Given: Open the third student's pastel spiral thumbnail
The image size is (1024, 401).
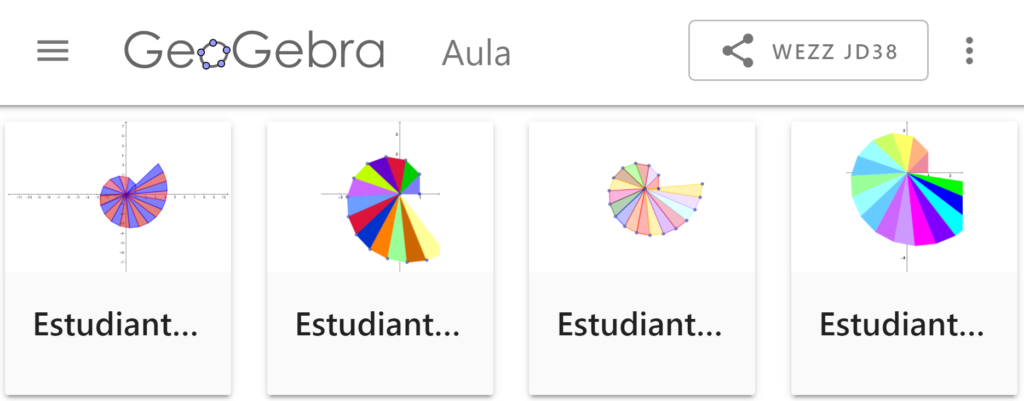Looking at the screenshot, I should tap(642, 196).
